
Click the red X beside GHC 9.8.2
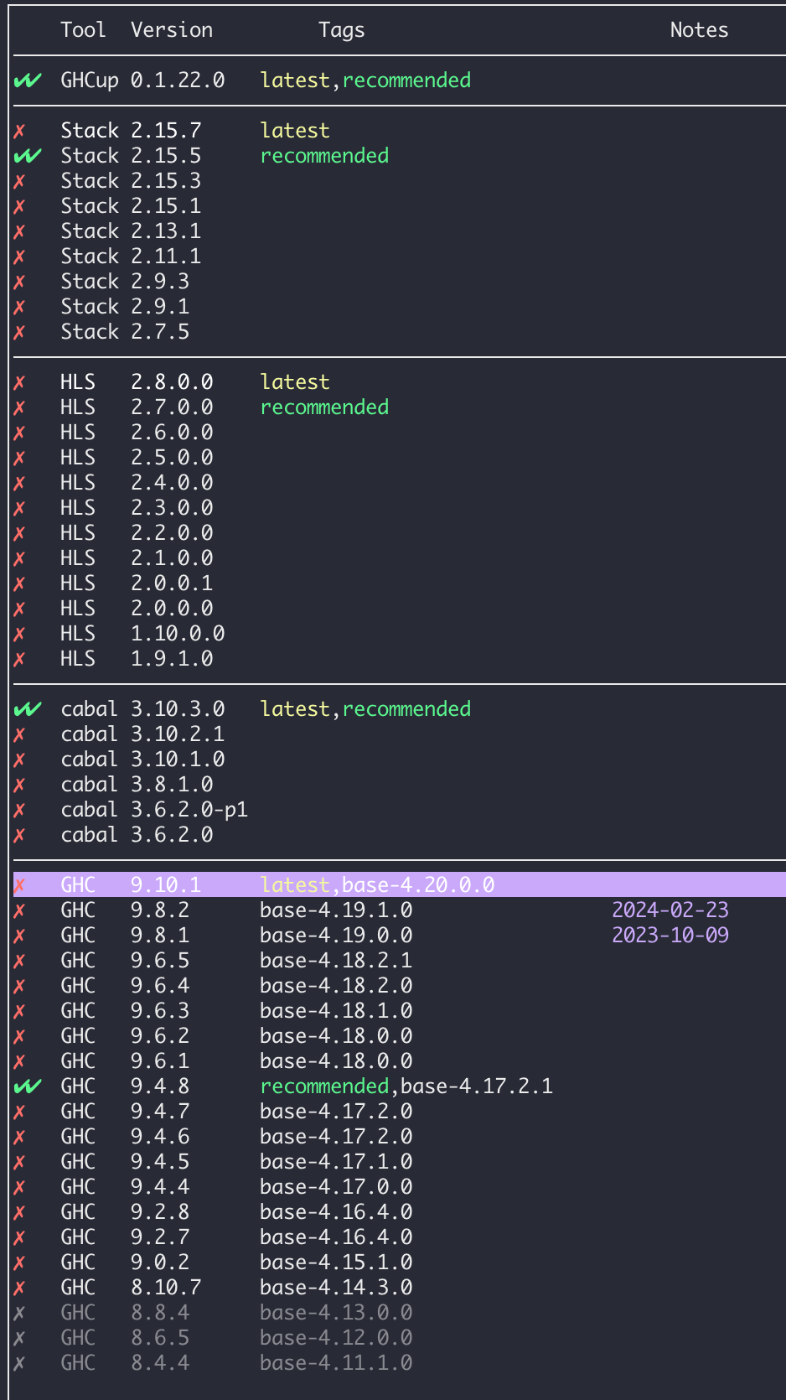point(19,911)
